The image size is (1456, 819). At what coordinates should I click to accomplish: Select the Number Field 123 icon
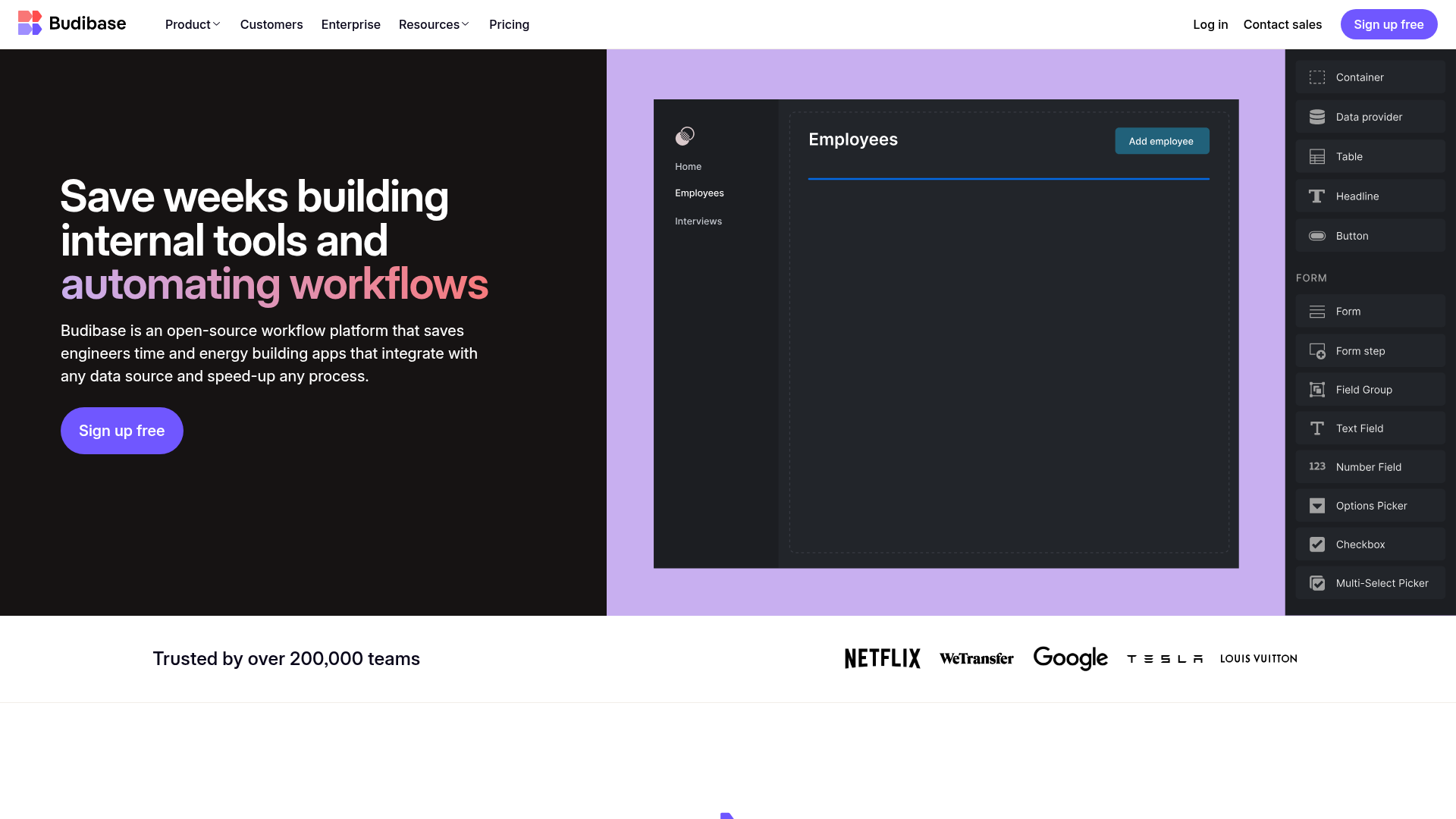point(1317,466)
